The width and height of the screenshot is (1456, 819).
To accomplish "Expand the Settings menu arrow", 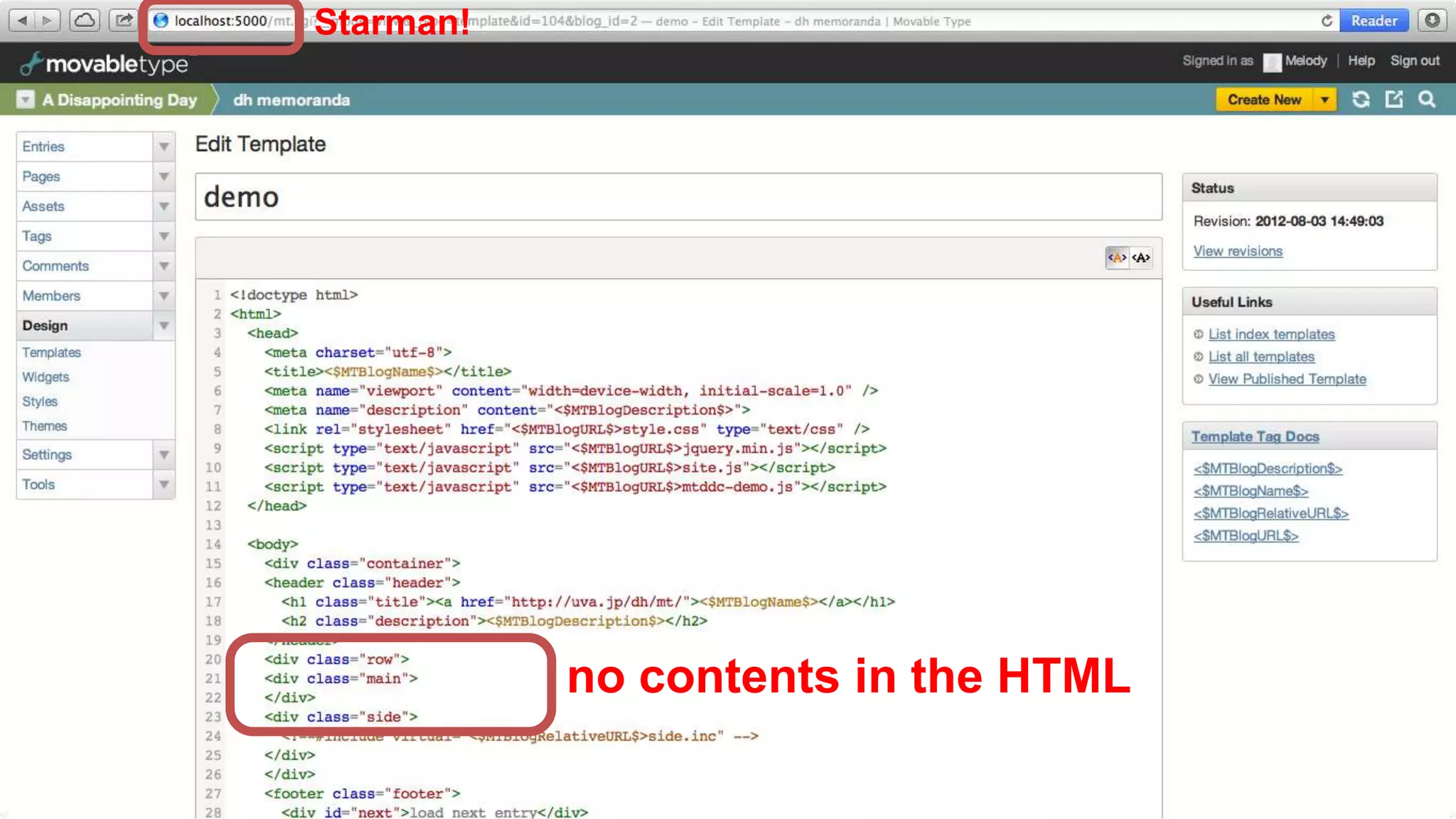I will [x=164, y=454].
